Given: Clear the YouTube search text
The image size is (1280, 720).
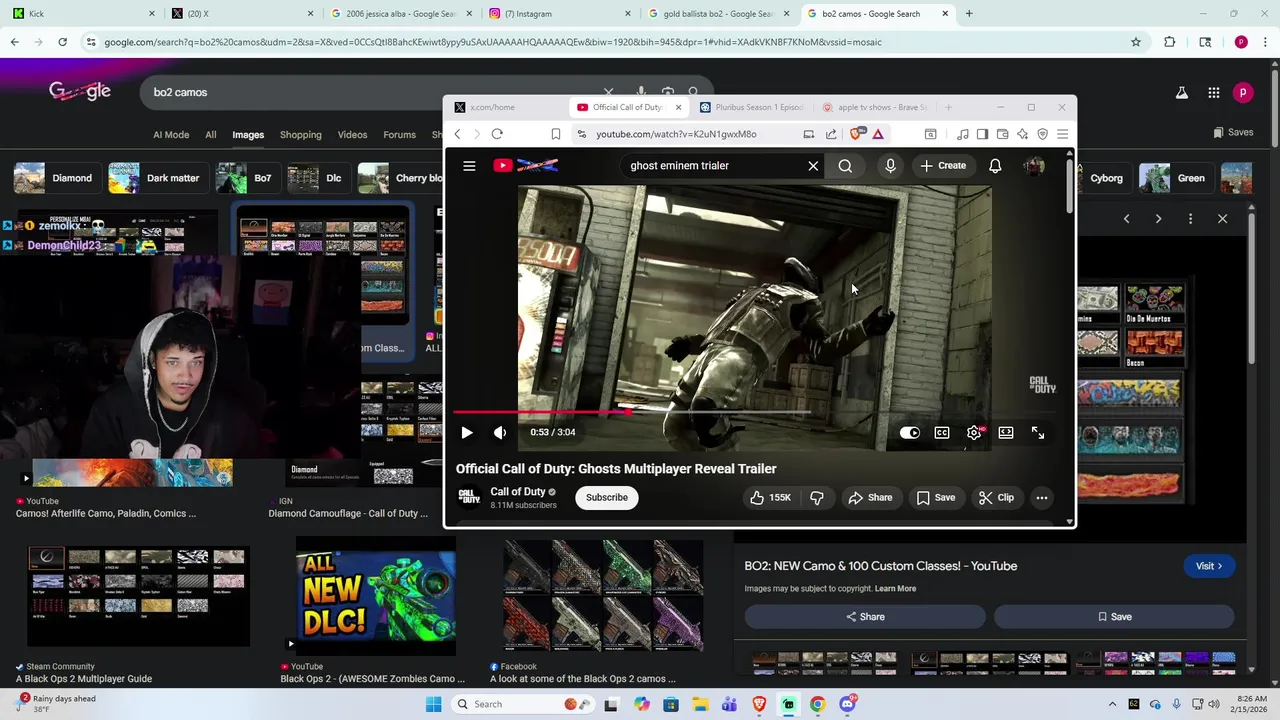Looking at the screenshot, I should click(x=813, y=166).
